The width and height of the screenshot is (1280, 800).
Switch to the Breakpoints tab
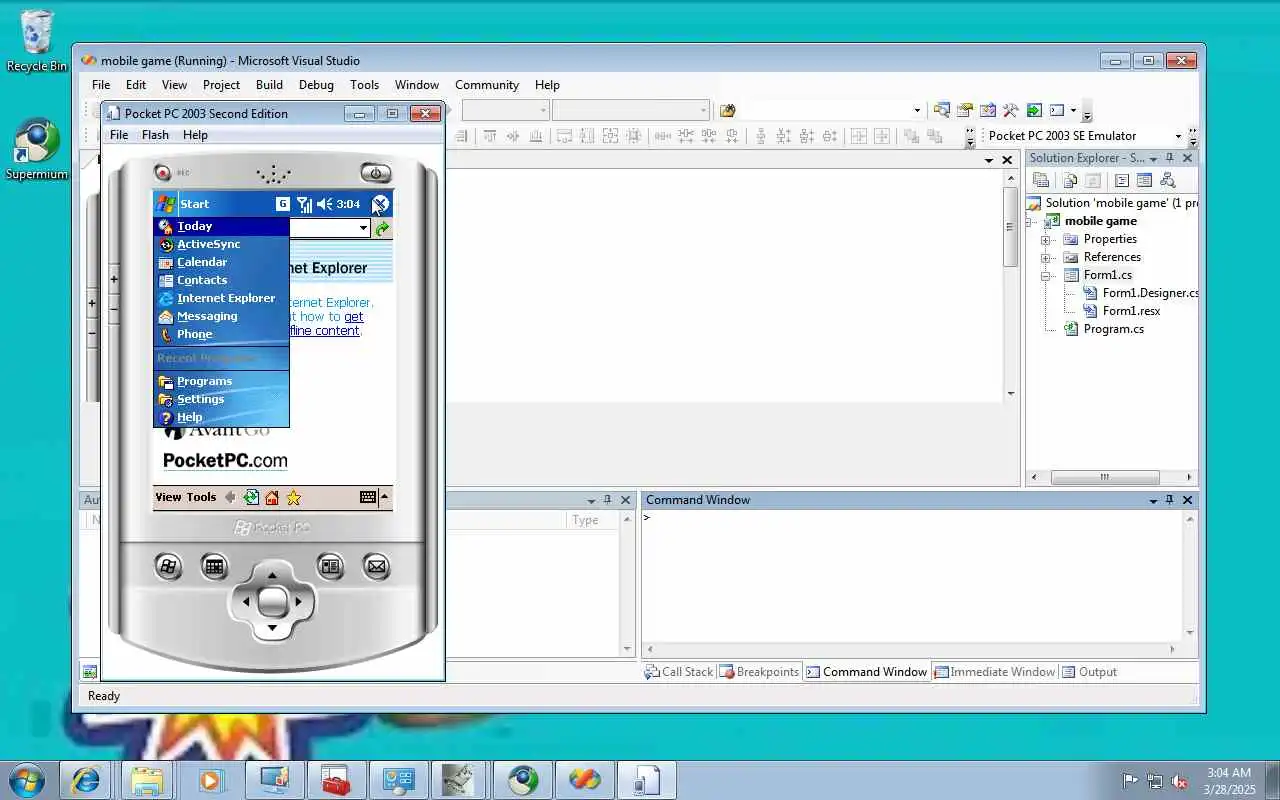[760, 672]
